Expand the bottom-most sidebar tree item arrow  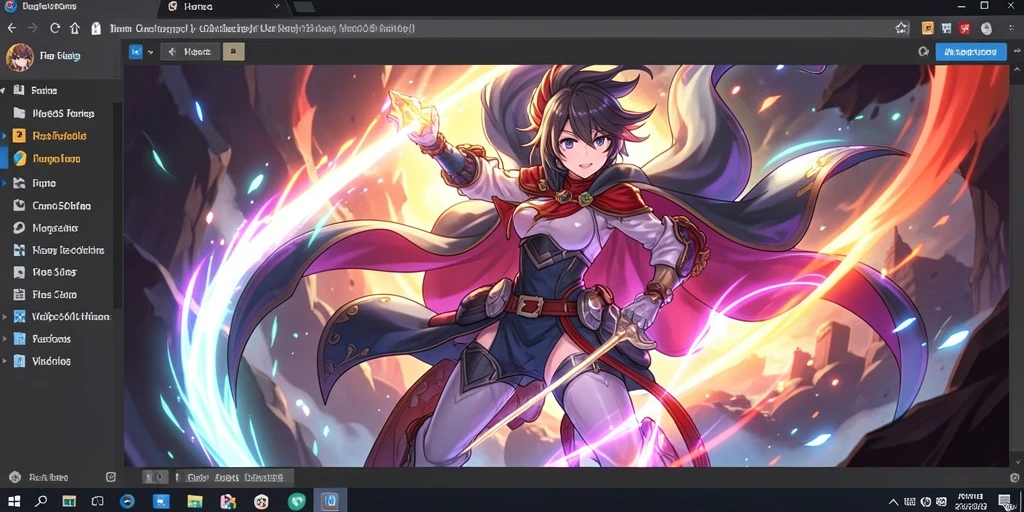5,360
